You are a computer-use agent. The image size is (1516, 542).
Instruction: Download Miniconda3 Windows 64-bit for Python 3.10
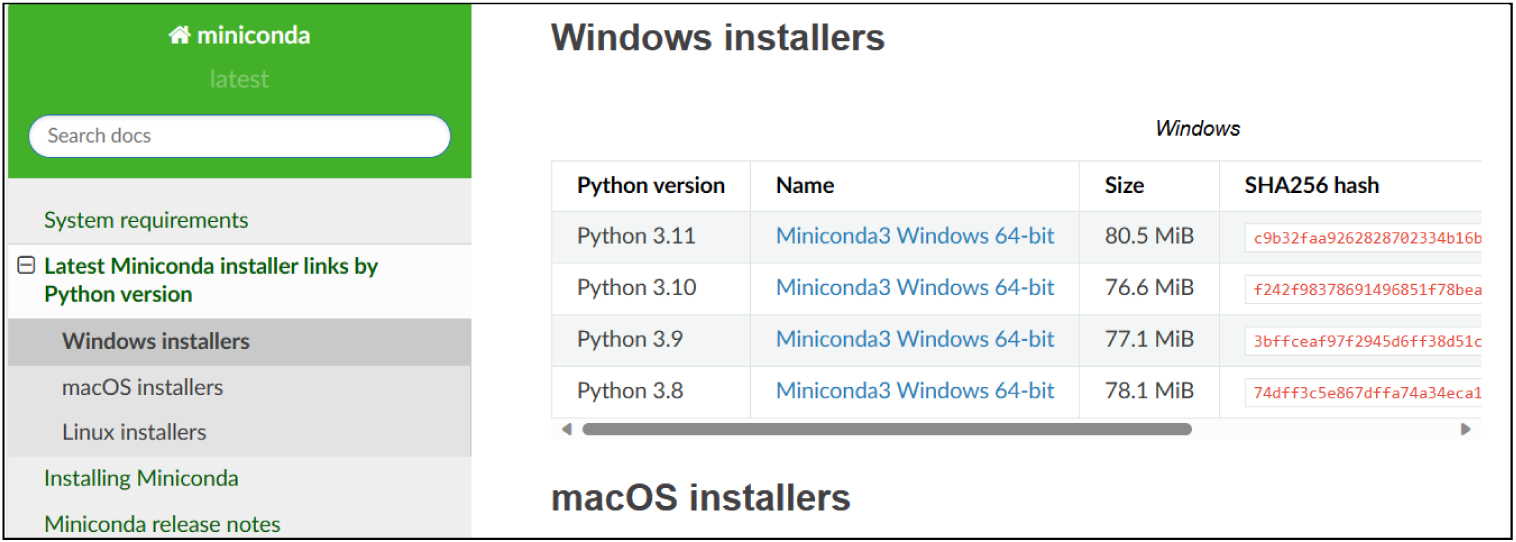[915, 288]
